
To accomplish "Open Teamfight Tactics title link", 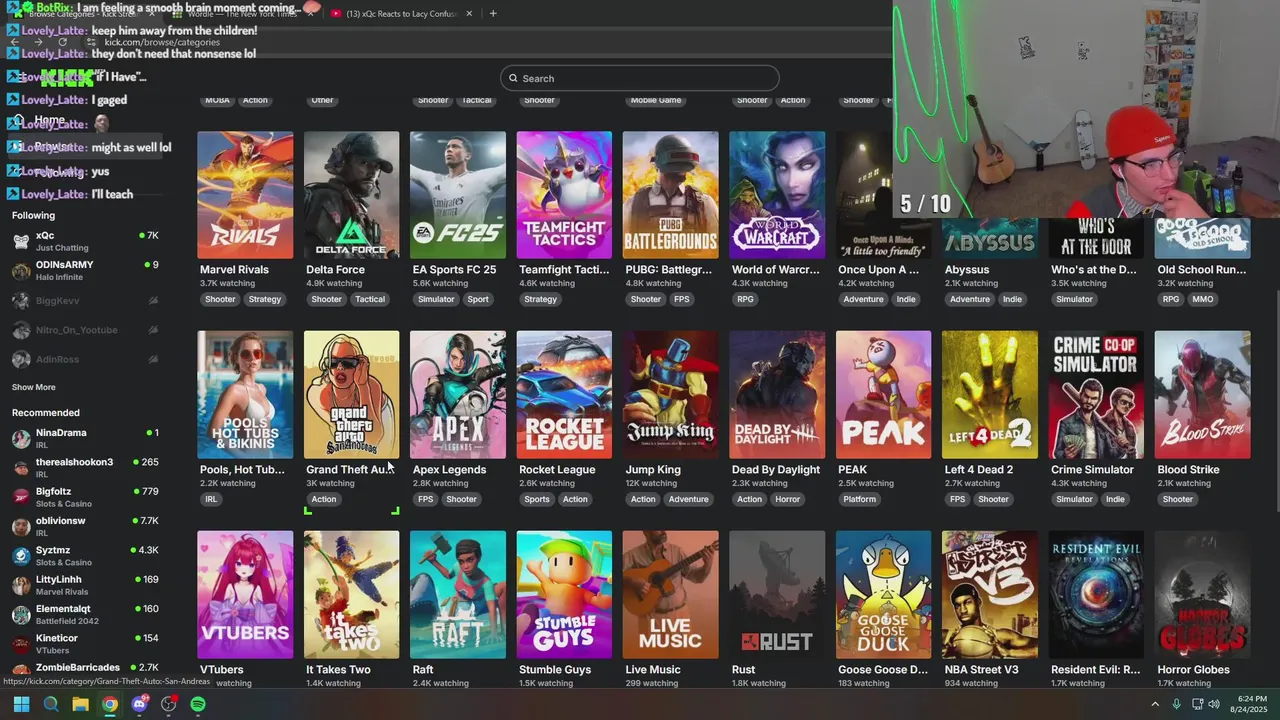I will 564,270.
